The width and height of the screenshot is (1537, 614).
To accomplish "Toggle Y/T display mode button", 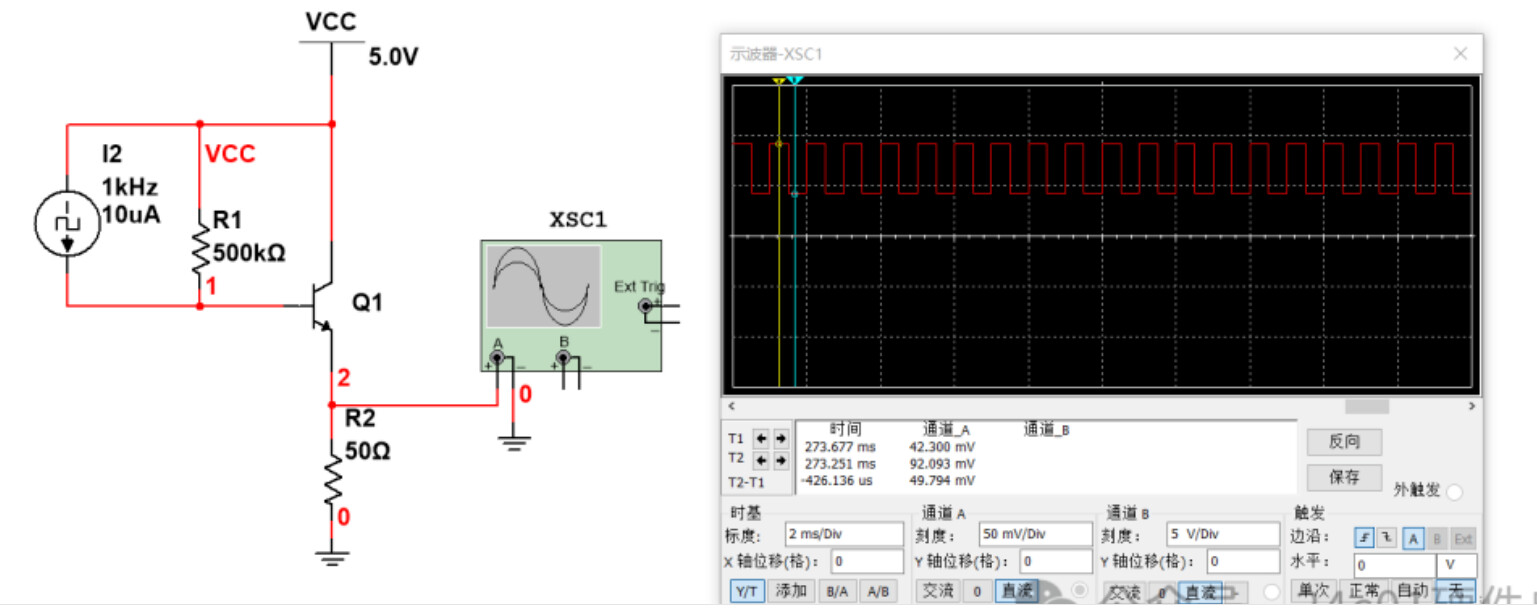I will pos(746,591).
